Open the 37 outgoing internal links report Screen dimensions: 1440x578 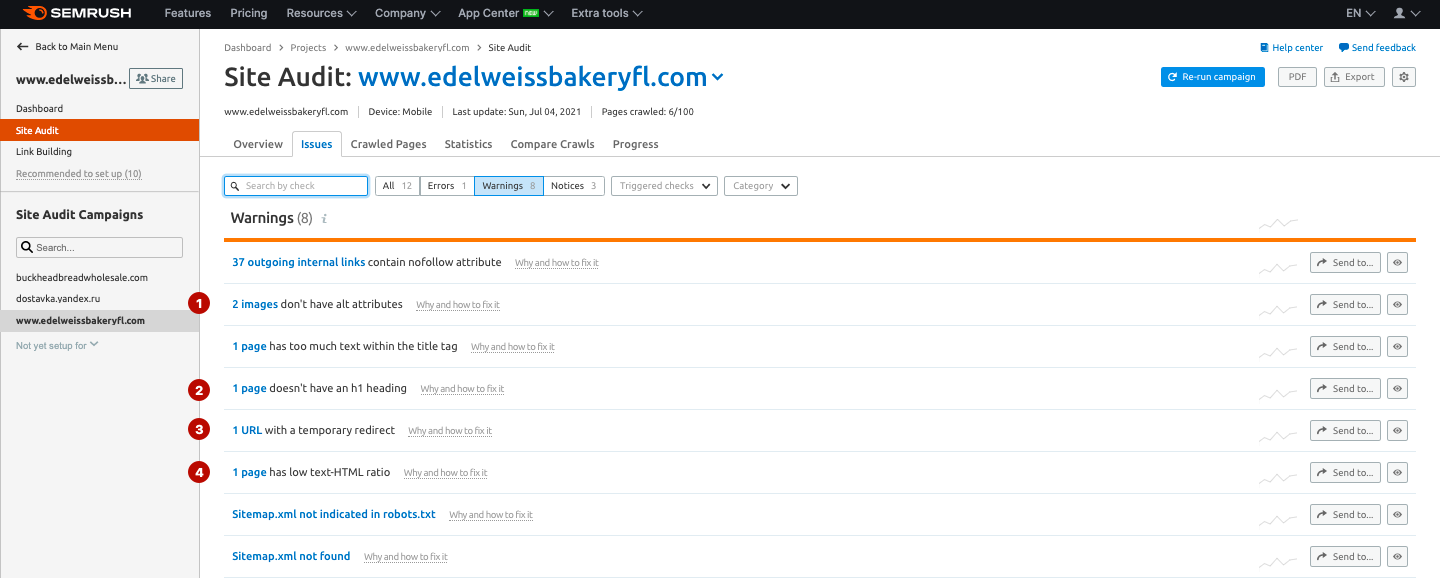pos(298,262)
